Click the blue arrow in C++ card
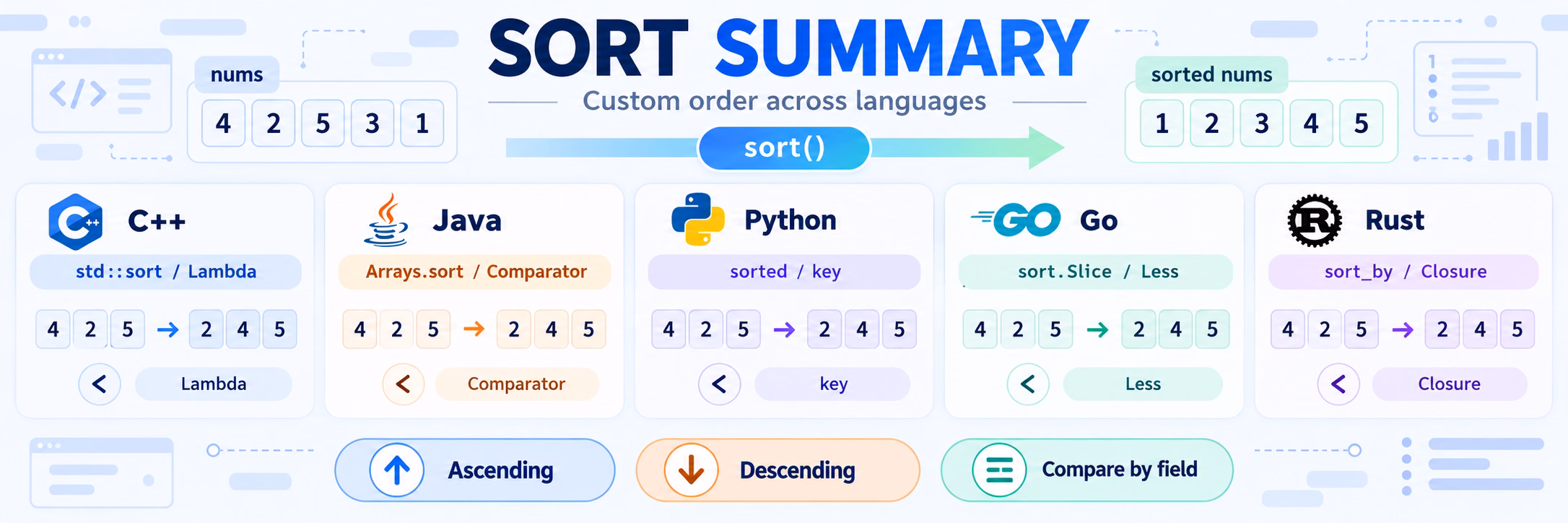 [167, 330]
